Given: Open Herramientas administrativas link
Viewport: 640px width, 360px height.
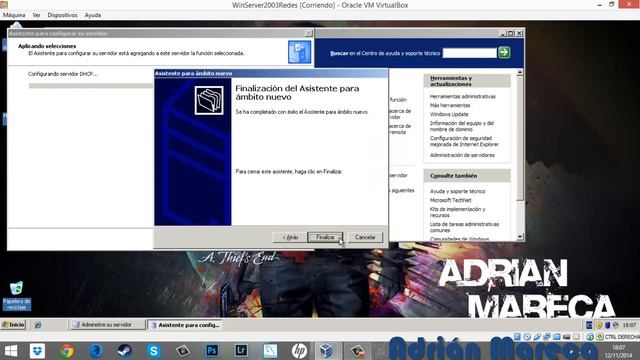Looking at the screenshot, I should pos(462,96).
